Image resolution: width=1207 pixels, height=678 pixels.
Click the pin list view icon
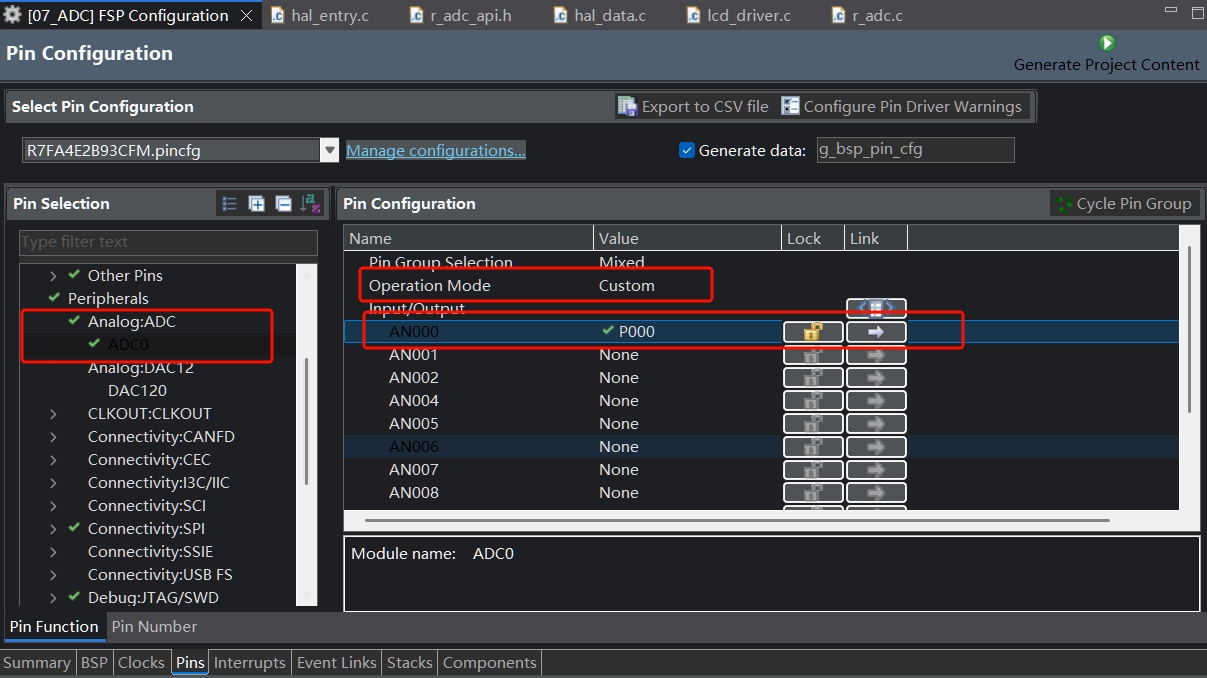tap(230, 204)
